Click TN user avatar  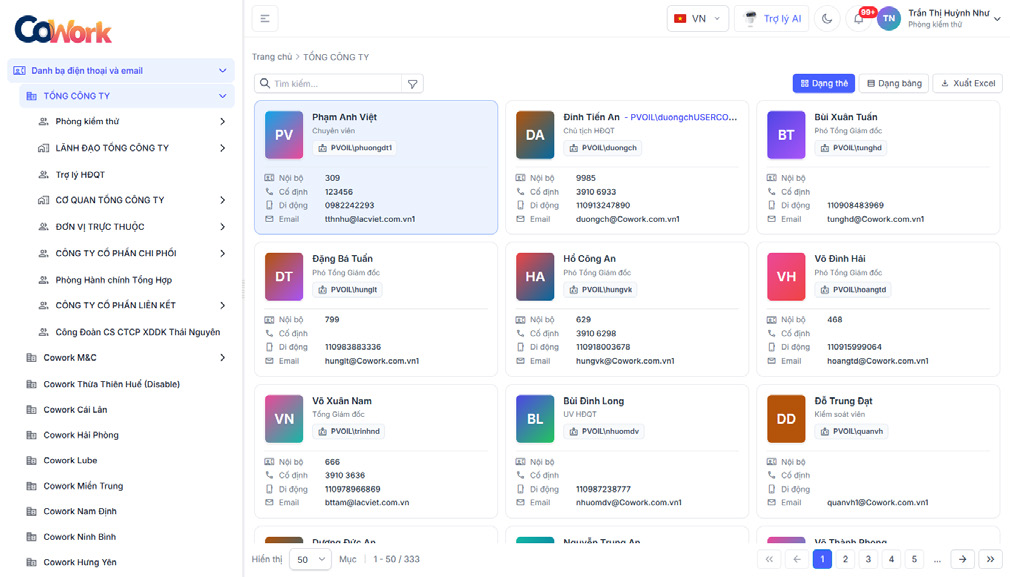pyautogui.click(x=889, y=19)
